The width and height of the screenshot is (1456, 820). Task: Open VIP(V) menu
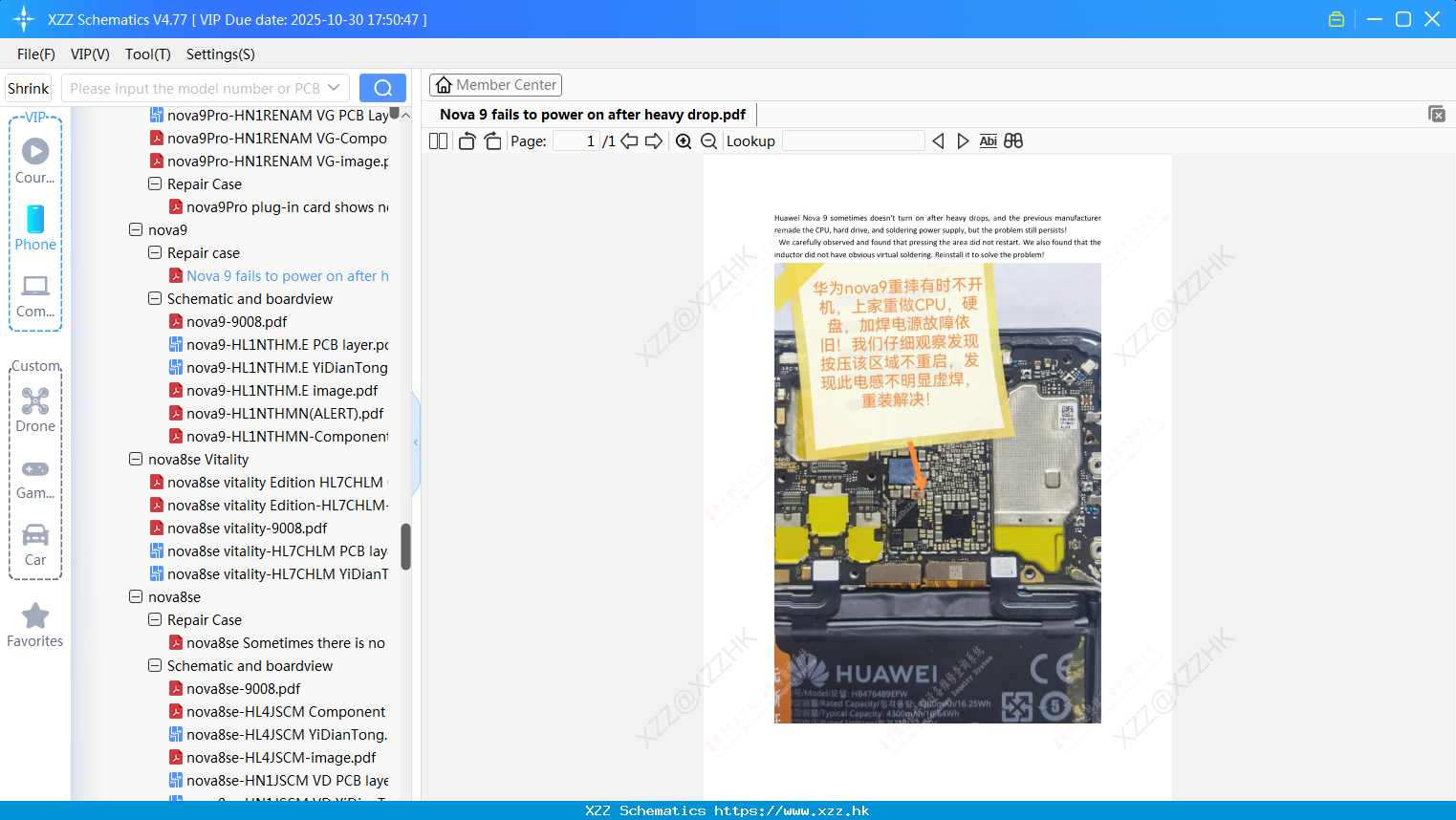pyautogui.click(x=90, y=54)
